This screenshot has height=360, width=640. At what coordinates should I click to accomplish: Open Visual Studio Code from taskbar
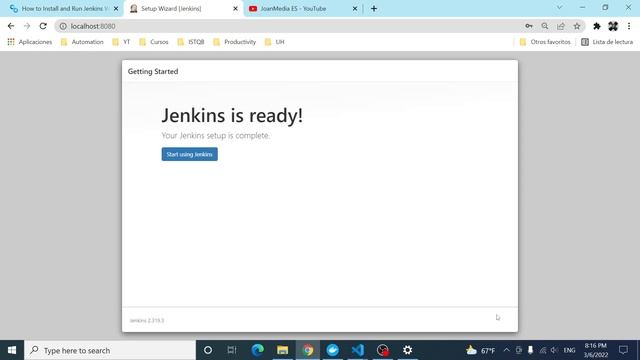click(358, 350)
